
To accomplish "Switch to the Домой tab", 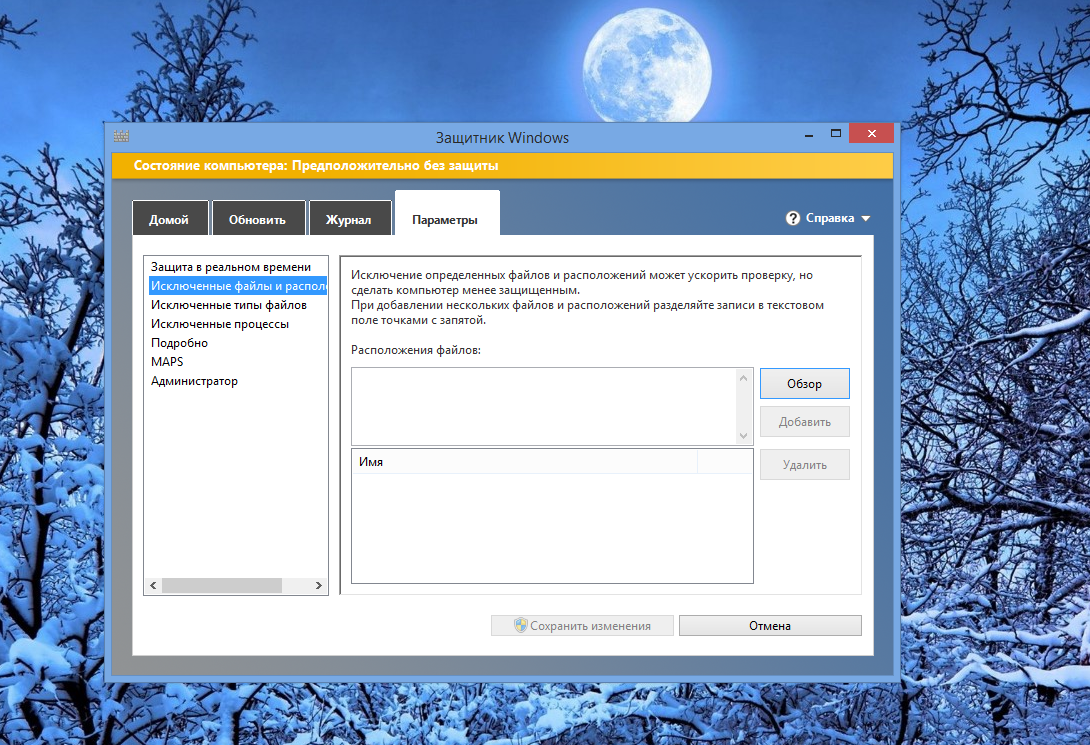I will coord(170,219).
